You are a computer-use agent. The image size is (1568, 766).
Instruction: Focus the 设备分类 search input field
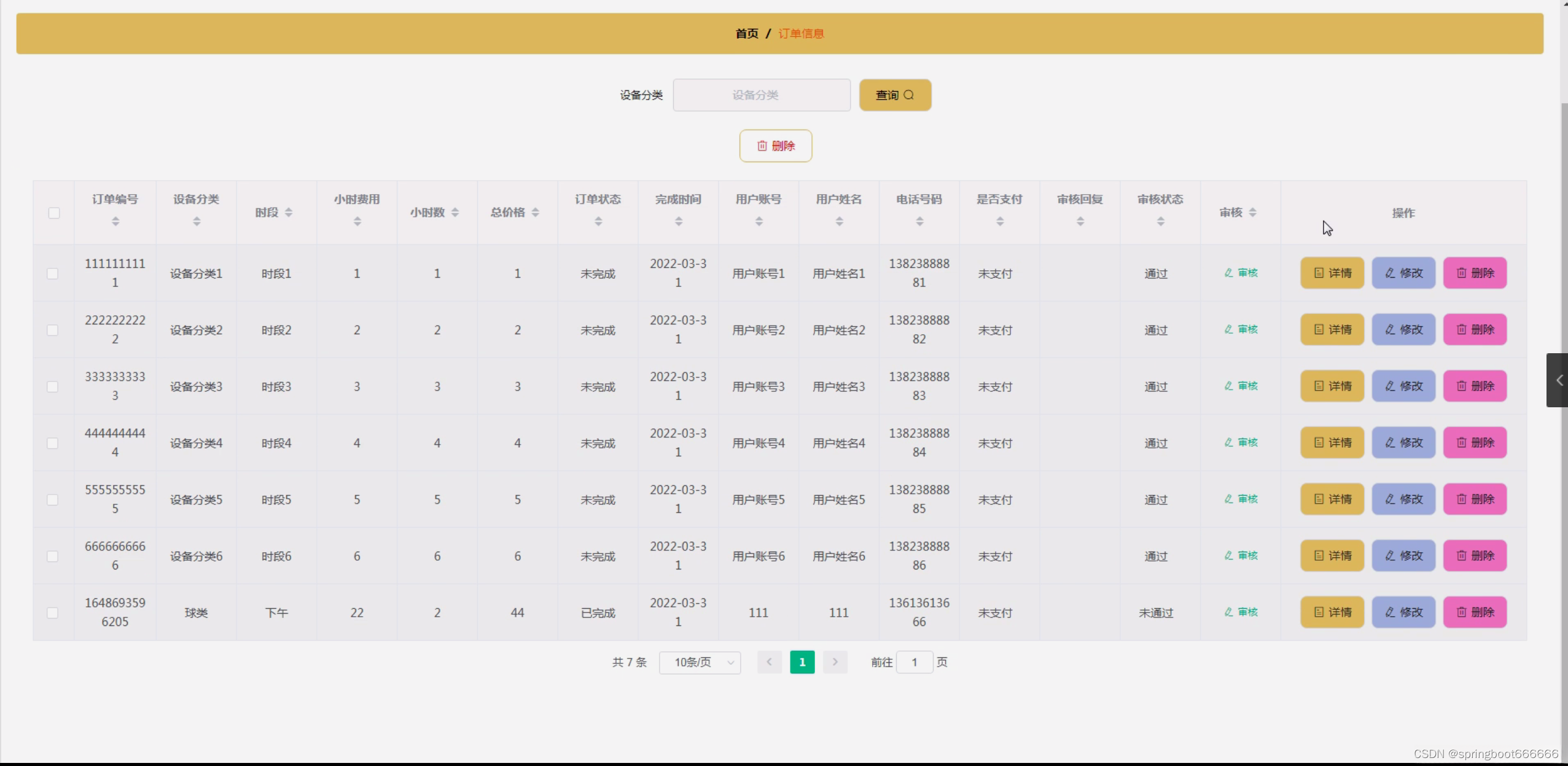point(761,95)
